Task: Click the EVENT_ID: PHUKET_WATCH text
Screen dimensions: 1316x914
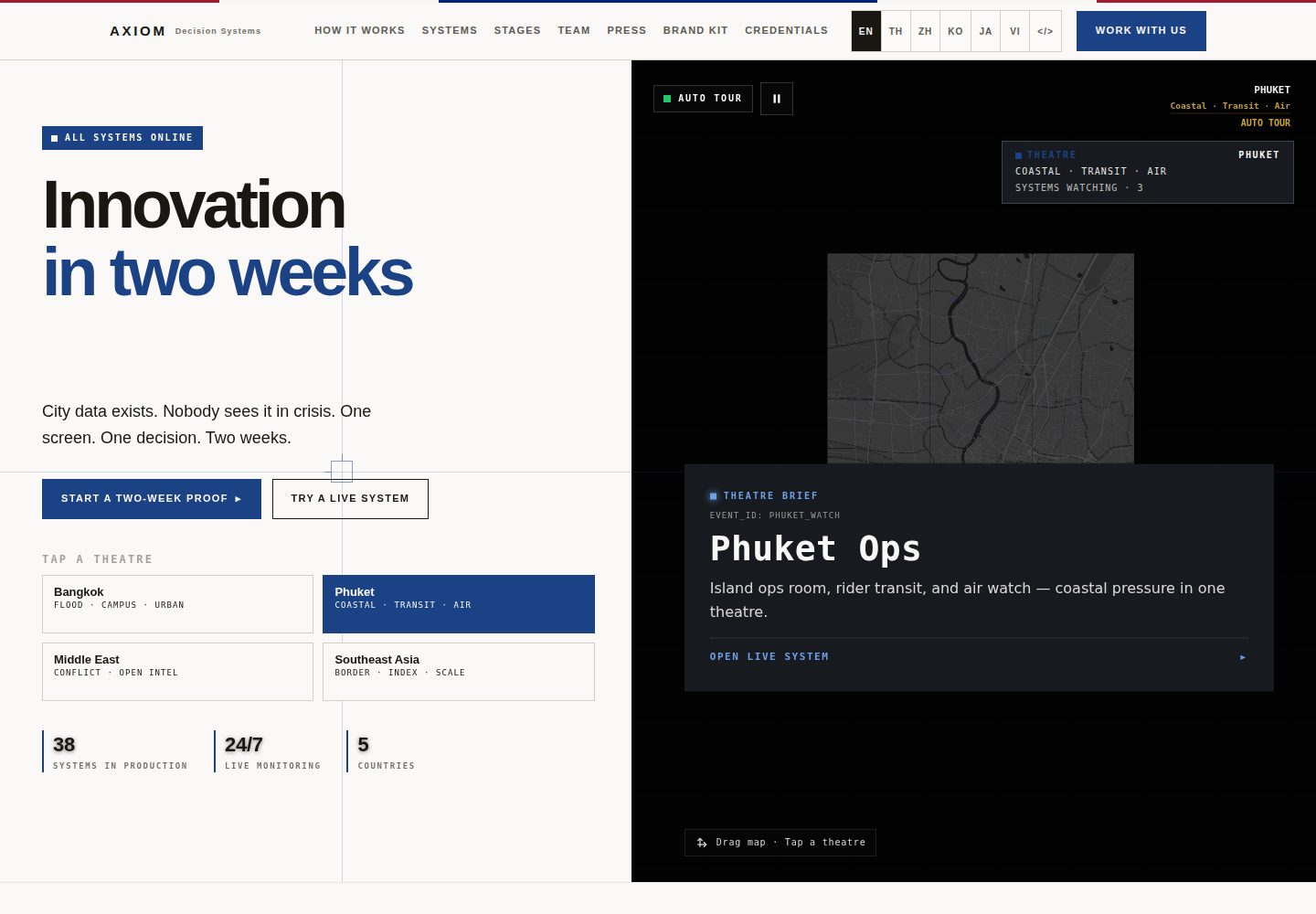Action: (x=775, y=515)
